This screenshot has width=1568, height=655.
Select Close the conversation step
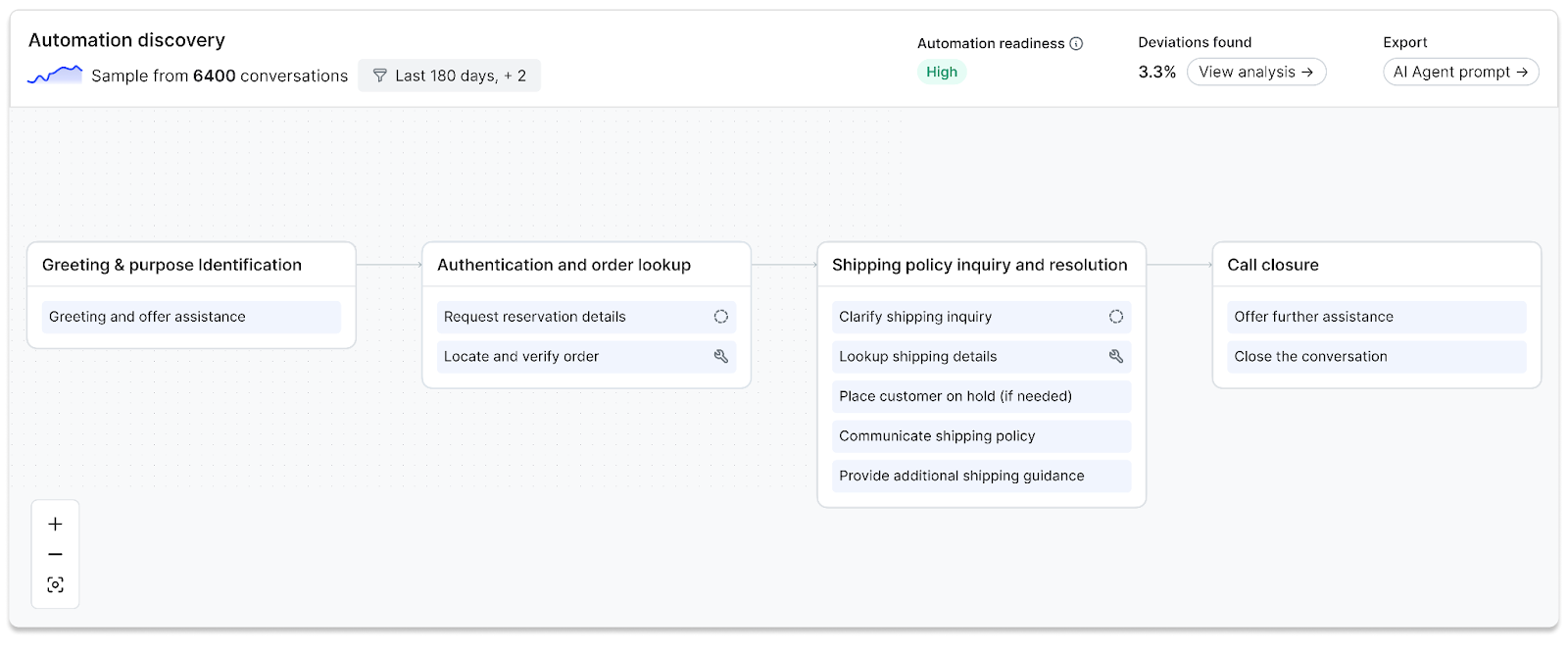click(1376, 357)
